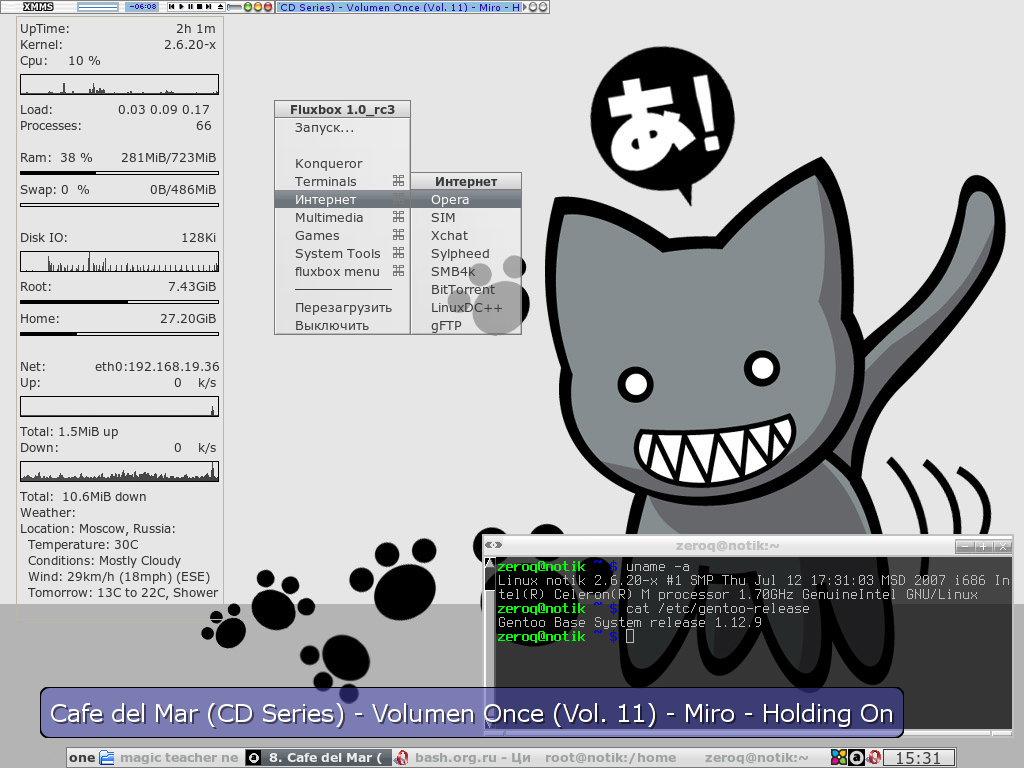Screen dimensions: 1024x768
Task: Launch Xchat from Интернет submenu
Action: [466, 235]
